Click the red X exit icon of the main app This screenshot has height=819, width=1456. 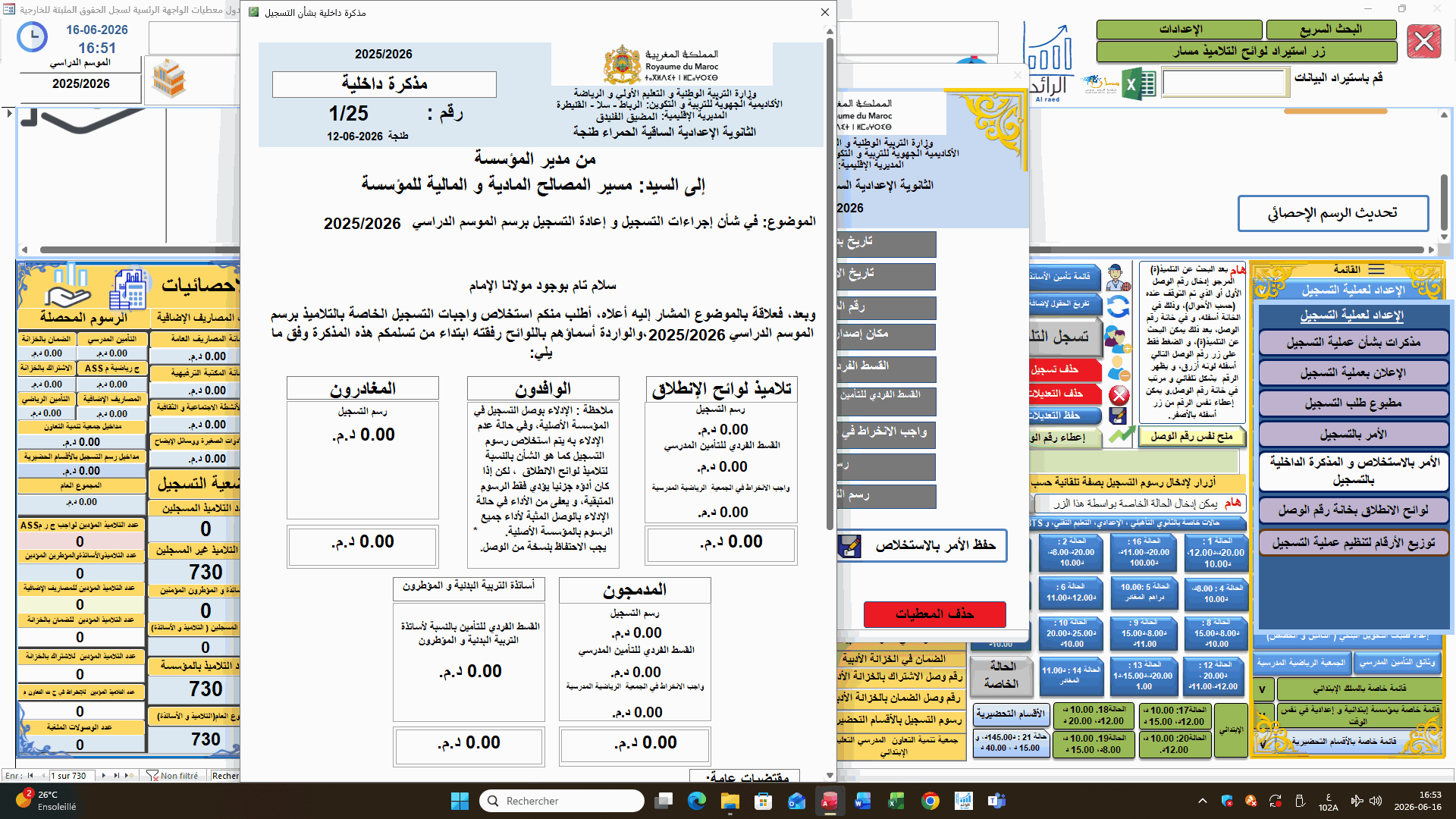1423,42
